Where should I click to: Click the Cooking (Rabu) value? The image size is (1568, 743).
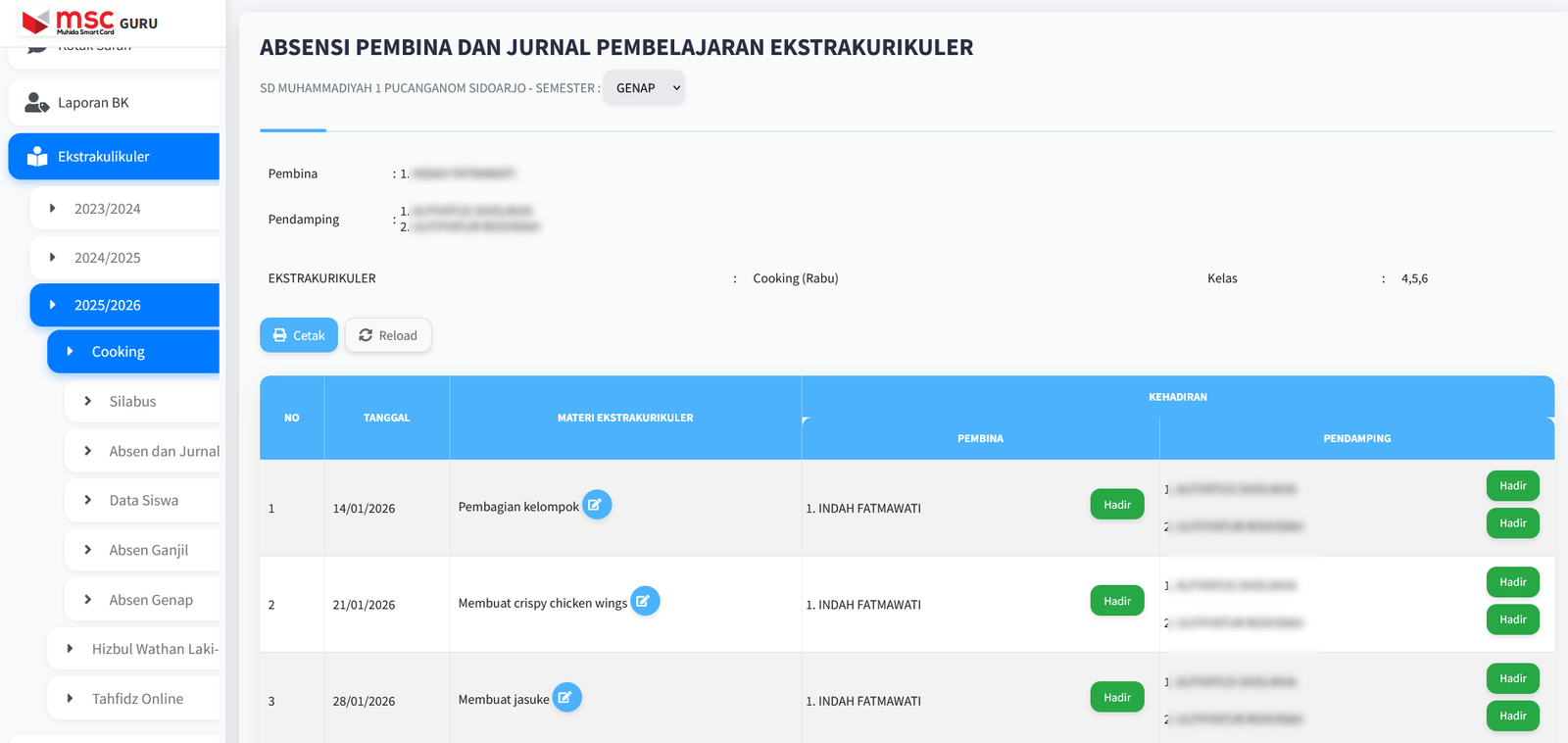coord(796,278)
